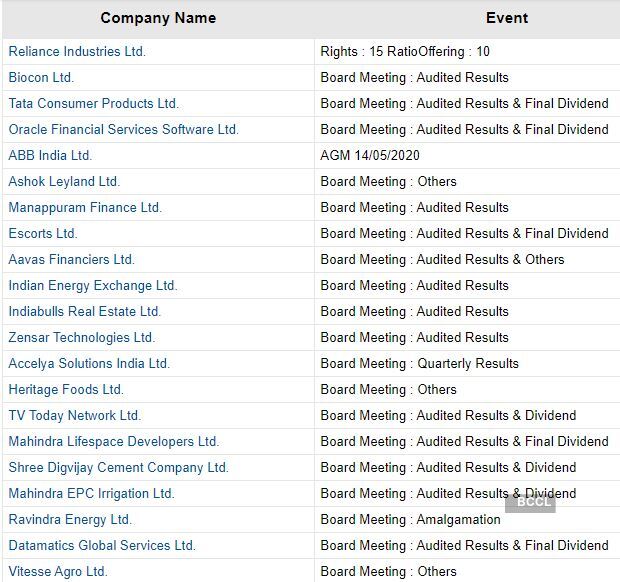Click the Event column header

[506, 18]
